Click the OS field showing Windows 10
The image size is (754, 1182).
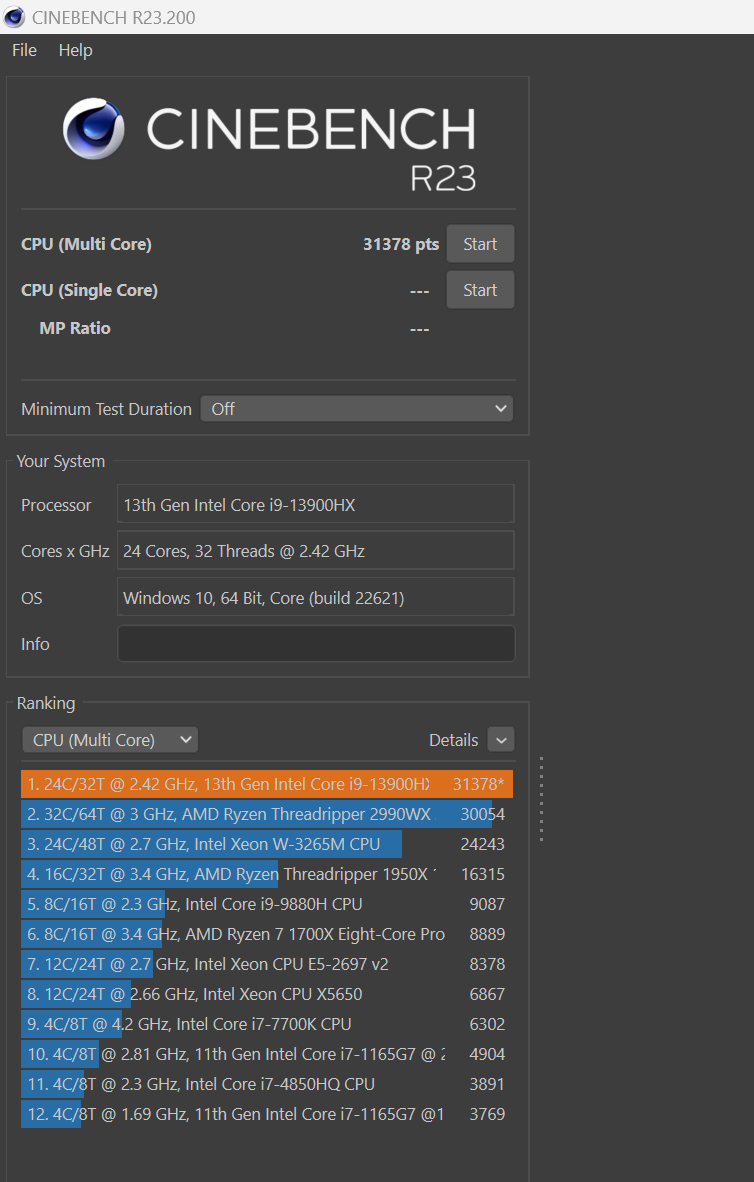316,598
